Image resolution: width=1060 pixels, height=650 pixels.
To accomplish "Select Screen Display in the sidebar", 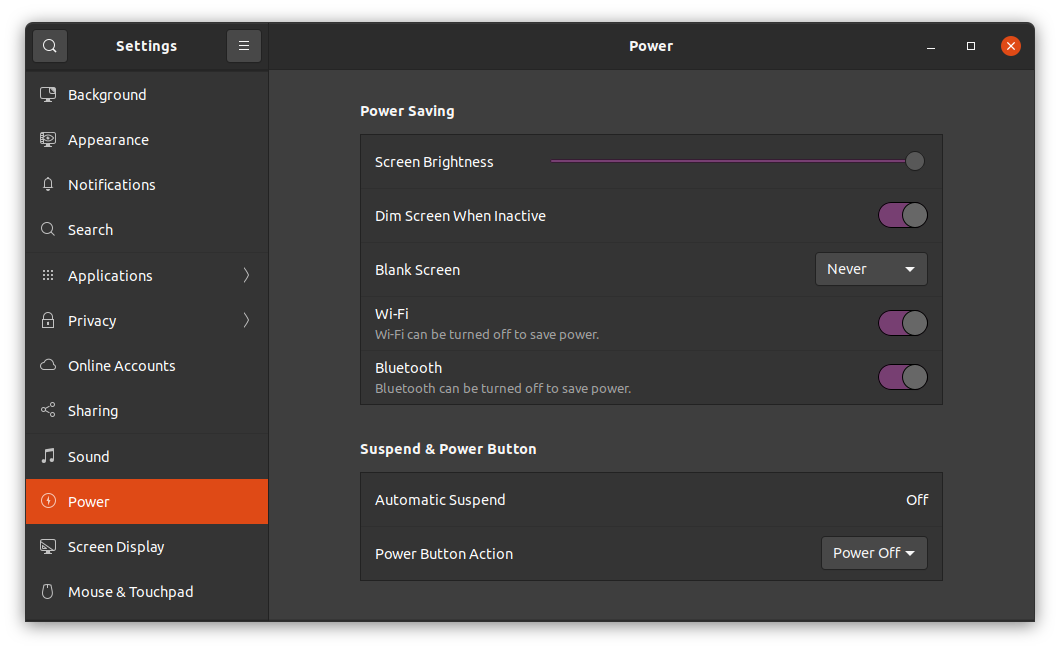I will point(116,547).
